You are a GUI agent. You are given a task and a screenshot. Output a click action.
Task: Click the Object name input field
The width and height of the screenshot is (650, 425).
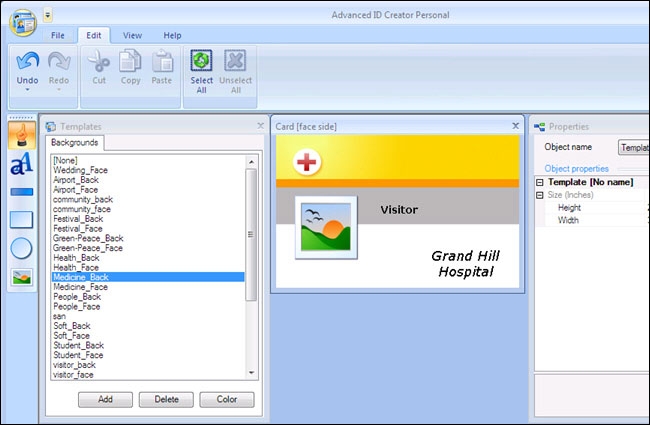click(633, 147)
